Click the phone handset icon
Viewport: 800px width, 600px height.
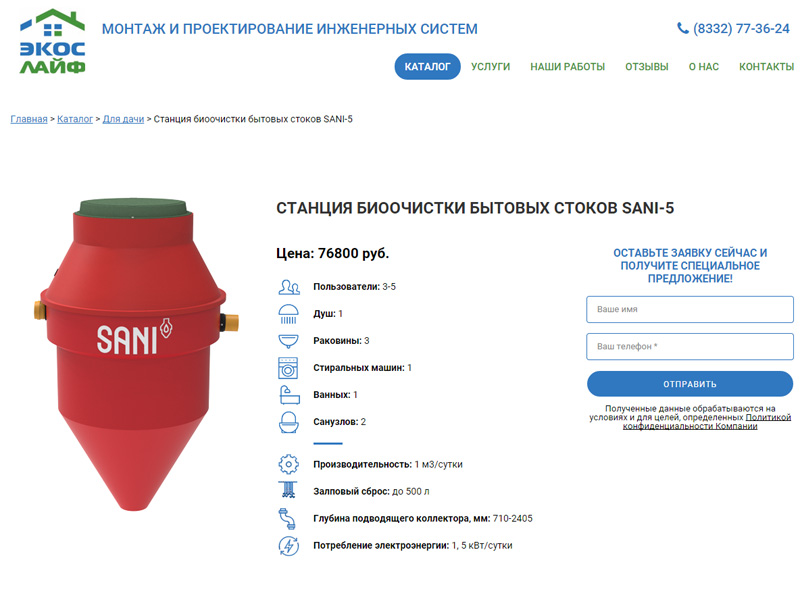click(683, 28)
